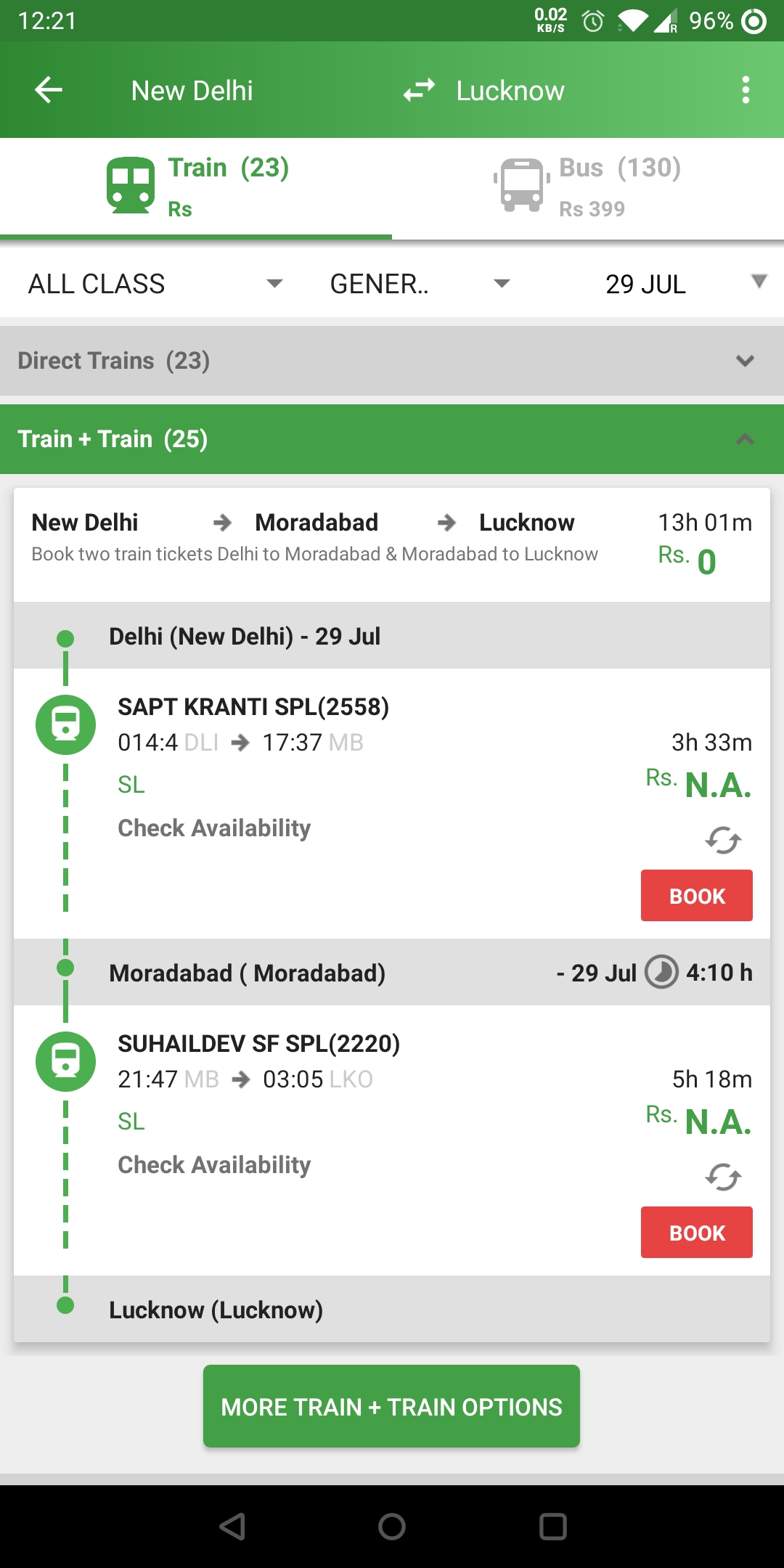Image resolution: width=784 pixels, height=1568 pixels.
Task: Tap Sapt Kranti train circle icon
Action: [x=65, y=724]
